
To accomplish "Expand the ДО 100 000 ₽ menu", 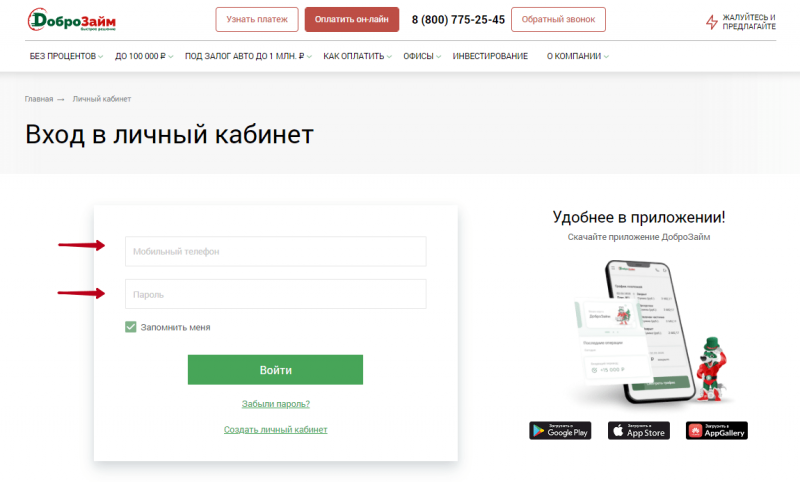I will click(x=144, y=56).
